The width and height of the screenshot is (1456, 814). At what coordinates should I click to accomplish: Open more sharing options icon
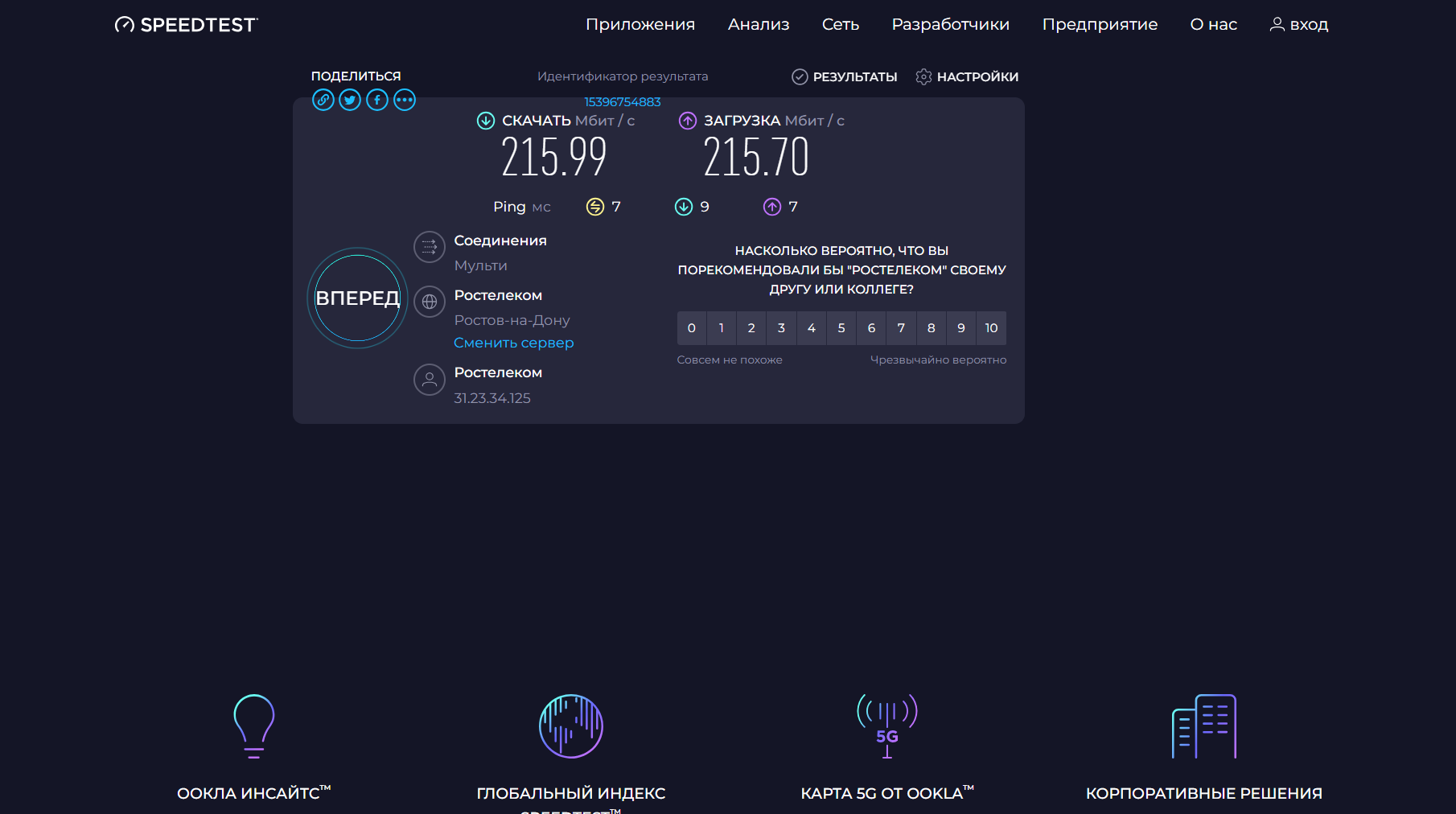[405, 100]
